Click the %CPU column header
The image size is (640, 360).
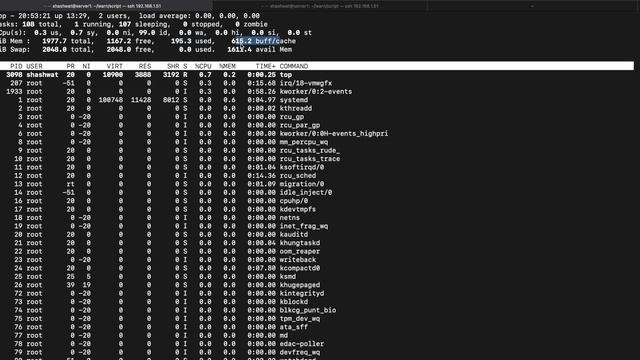click(x=203, y=66)
